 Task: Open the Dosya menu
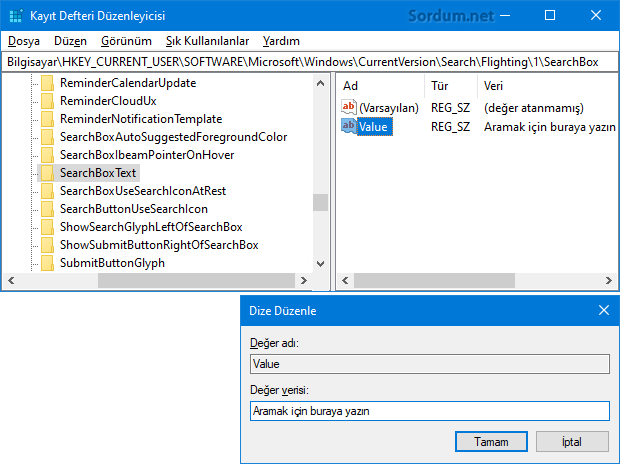pyautogui.click(x=24, y=41)
